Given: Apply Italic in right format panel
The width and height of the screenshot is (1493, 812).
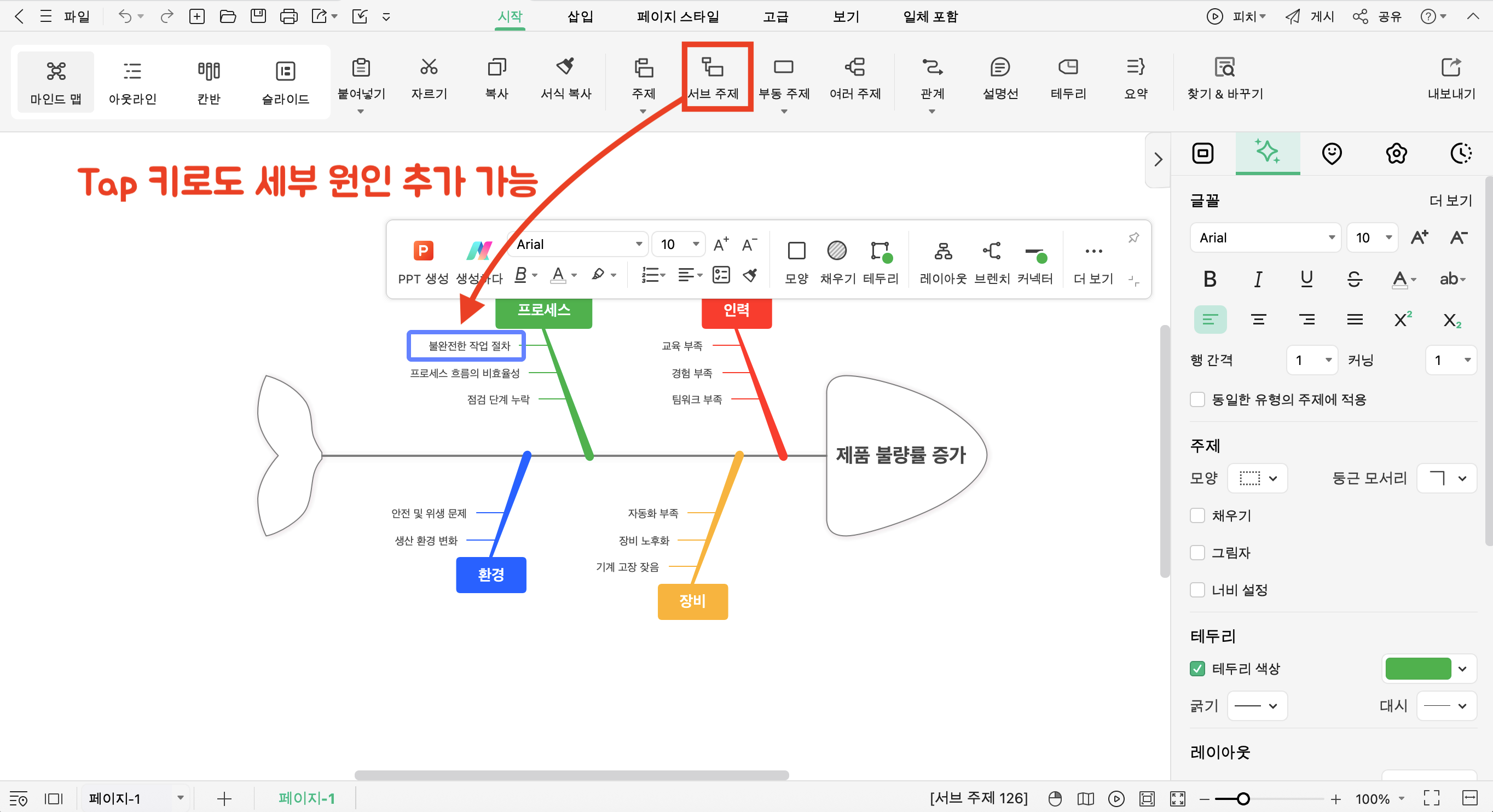Looking at the screenshot, I should click(x=1258, y=280).
